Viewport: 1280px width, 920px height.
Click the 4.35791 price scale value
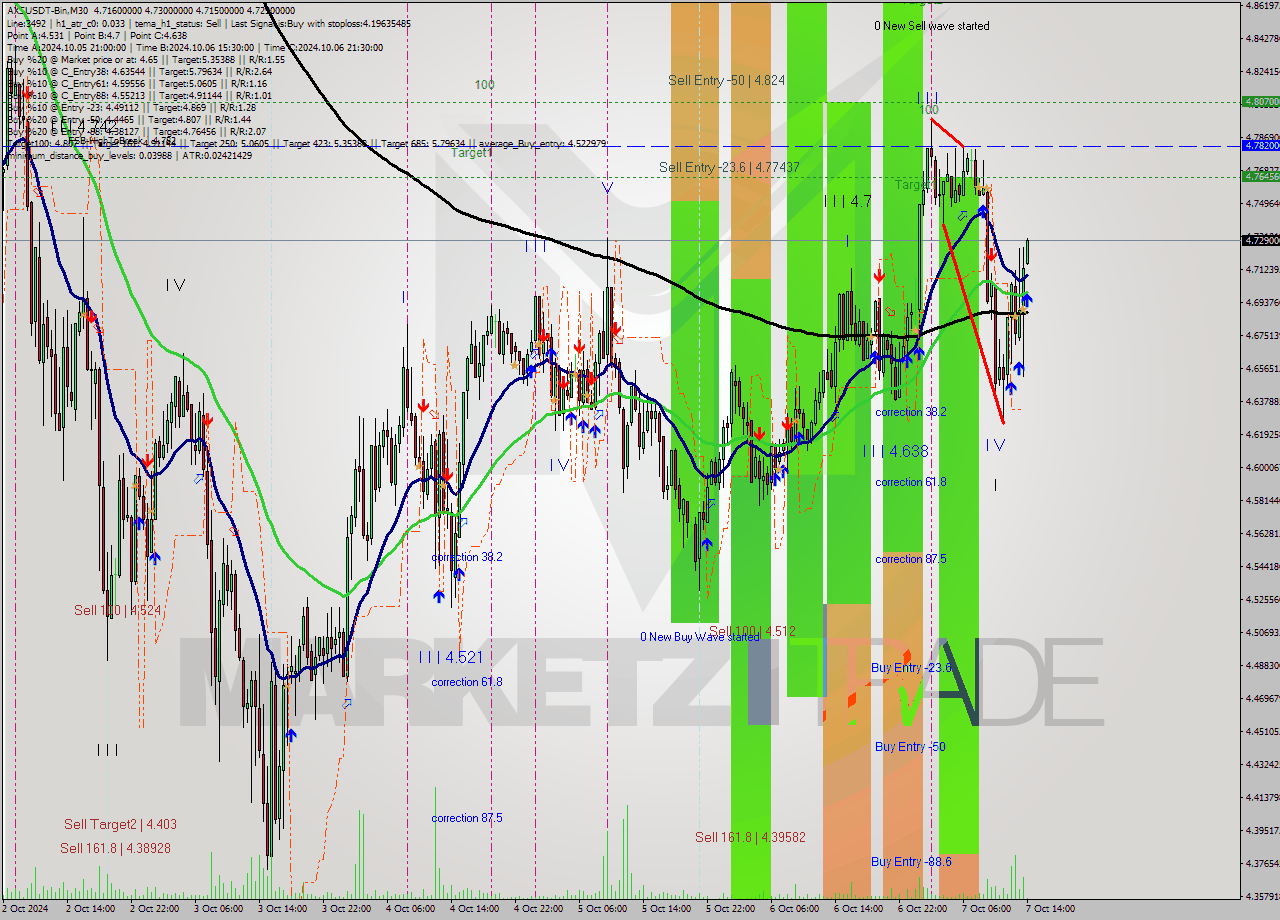click(1263, 896)
